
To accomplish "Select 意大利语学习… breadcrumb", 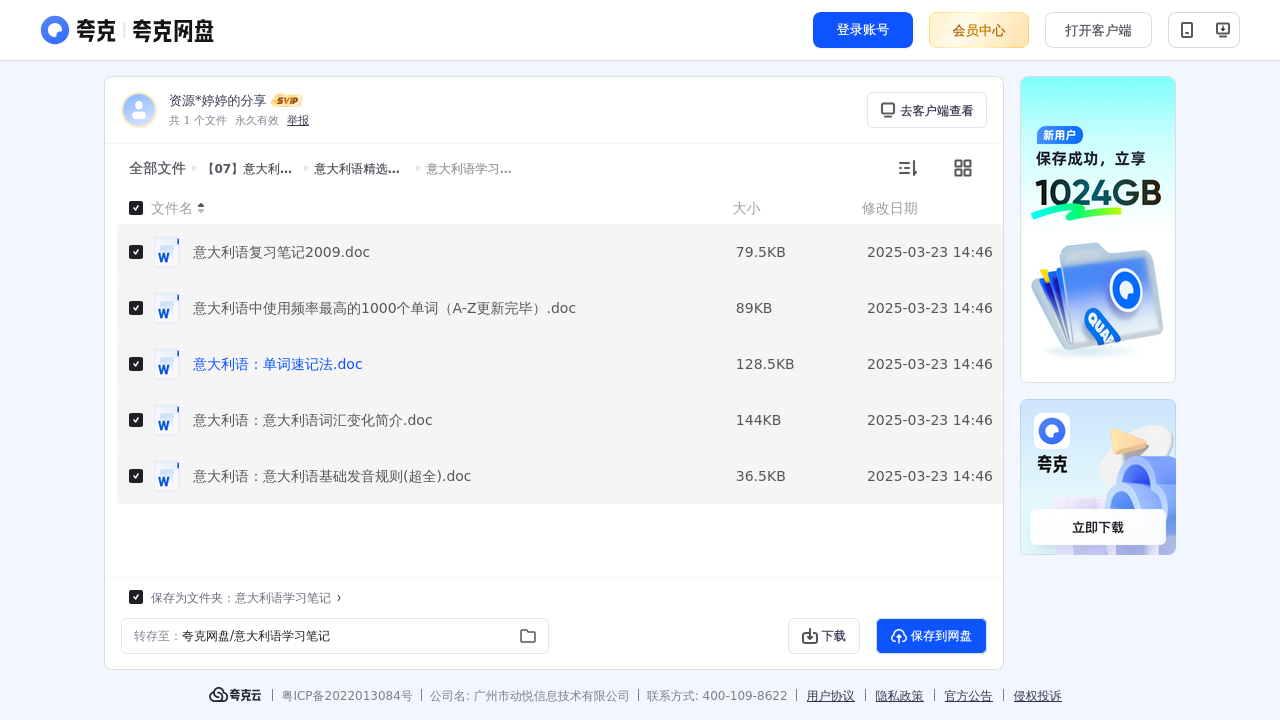I will point(469,169).
